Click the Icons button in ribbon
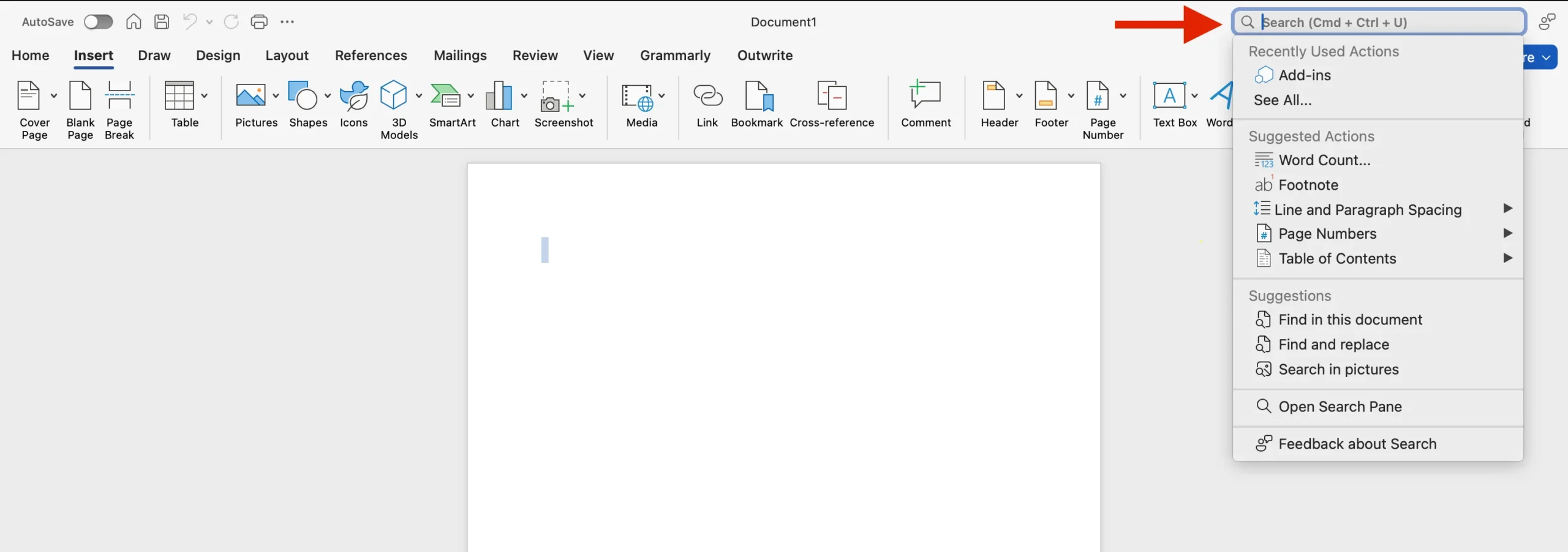The image size is (1568, 552). point(353,104)
